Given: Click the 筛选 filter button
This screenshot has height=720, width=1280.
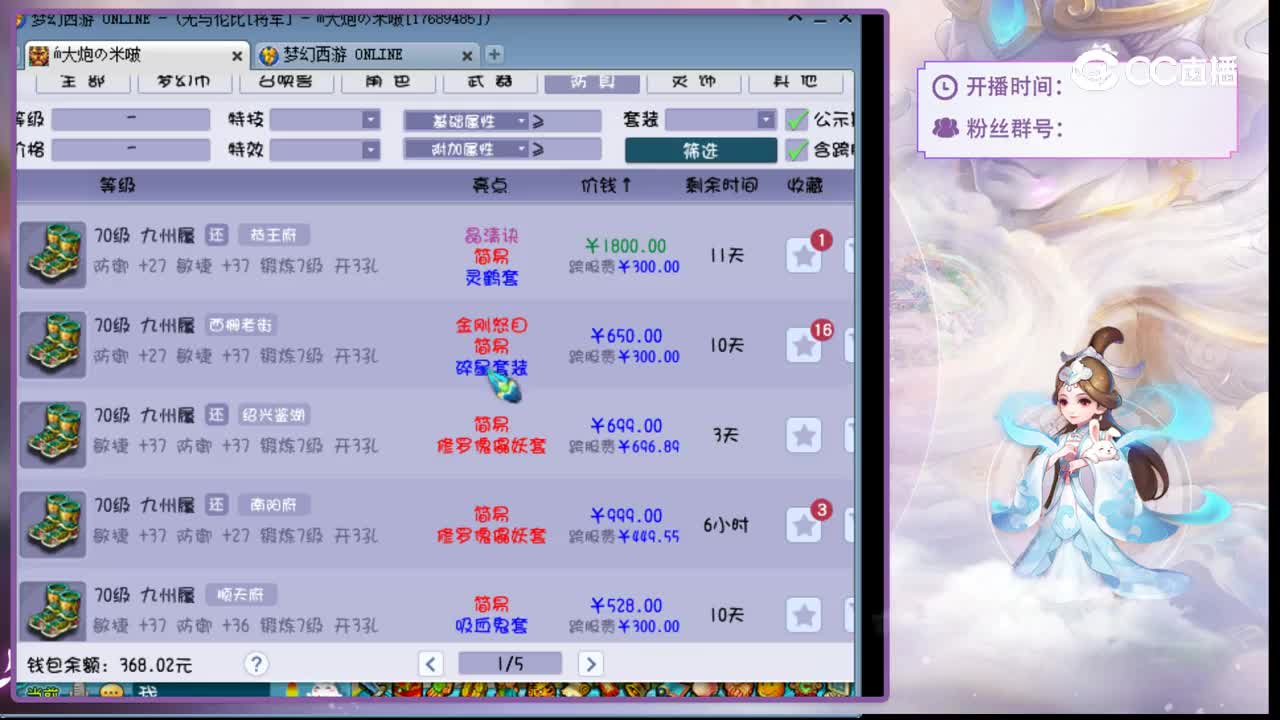Looking at the screenshot, I should click(x=700, y=150).
